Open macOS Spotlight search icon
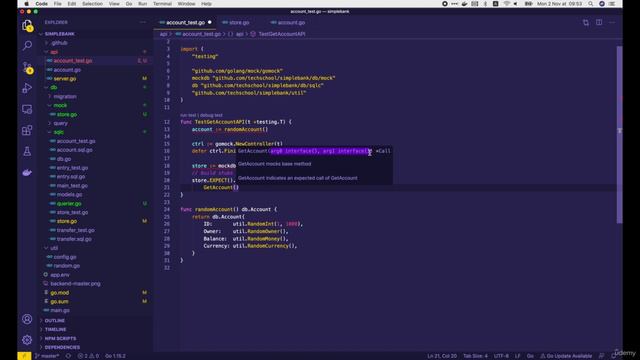The width and height of the screenshot is (640, 360). pos(591,4)
